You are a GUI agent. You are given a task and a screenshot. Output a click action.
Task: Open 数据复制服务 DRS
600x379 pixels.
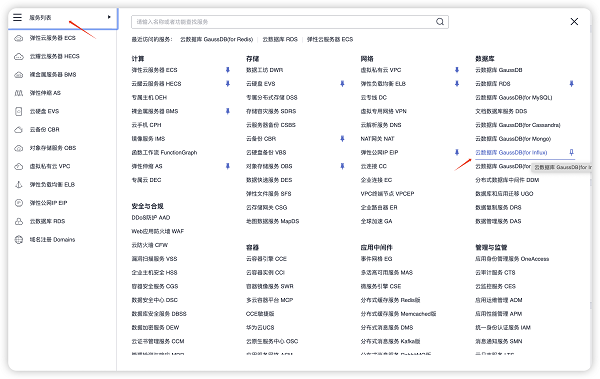(x=498, y=207)
